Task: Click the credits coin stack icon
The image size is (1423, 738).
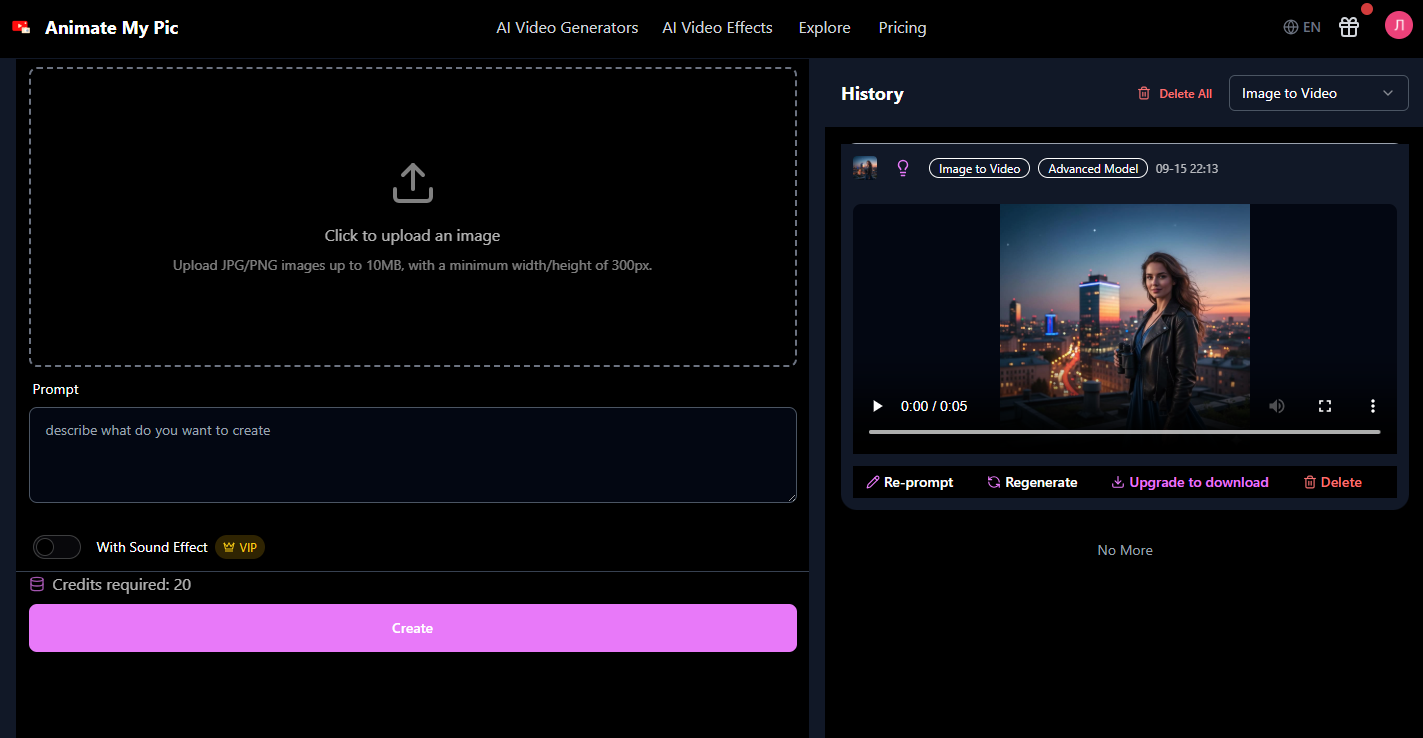Action: point(37,585)
